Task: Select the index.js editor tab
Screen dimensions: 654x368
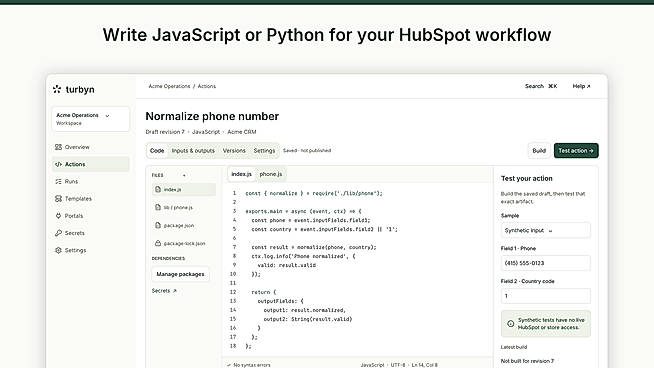Action: coord(241,174)
